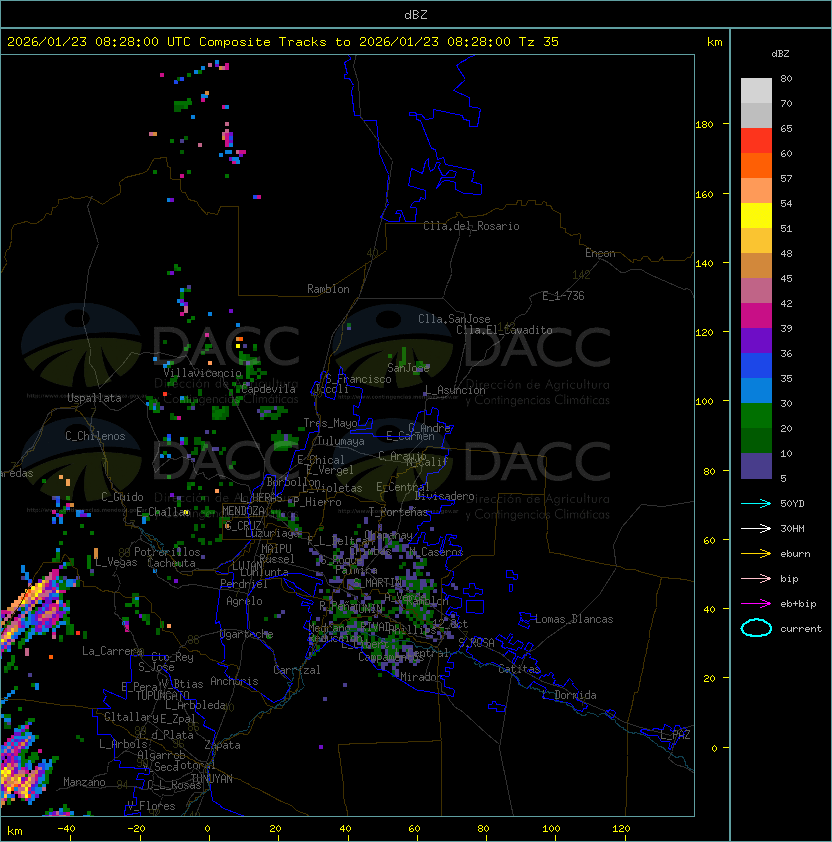Viewport: 832px width, 842px height.
Task: Click the 'eb+bip' legend label
Action: (798, 604)
